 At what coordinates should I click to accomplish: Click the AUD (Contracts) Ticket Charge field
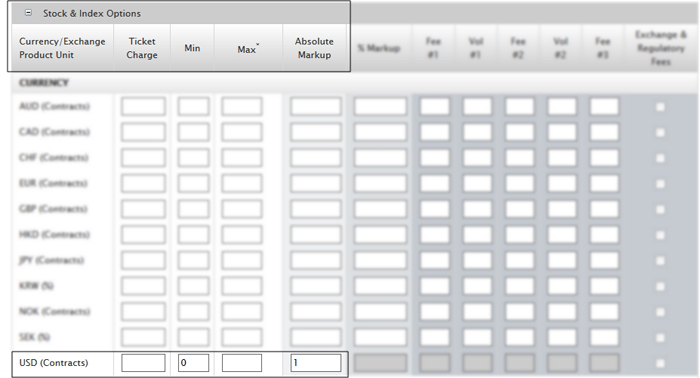143,106
